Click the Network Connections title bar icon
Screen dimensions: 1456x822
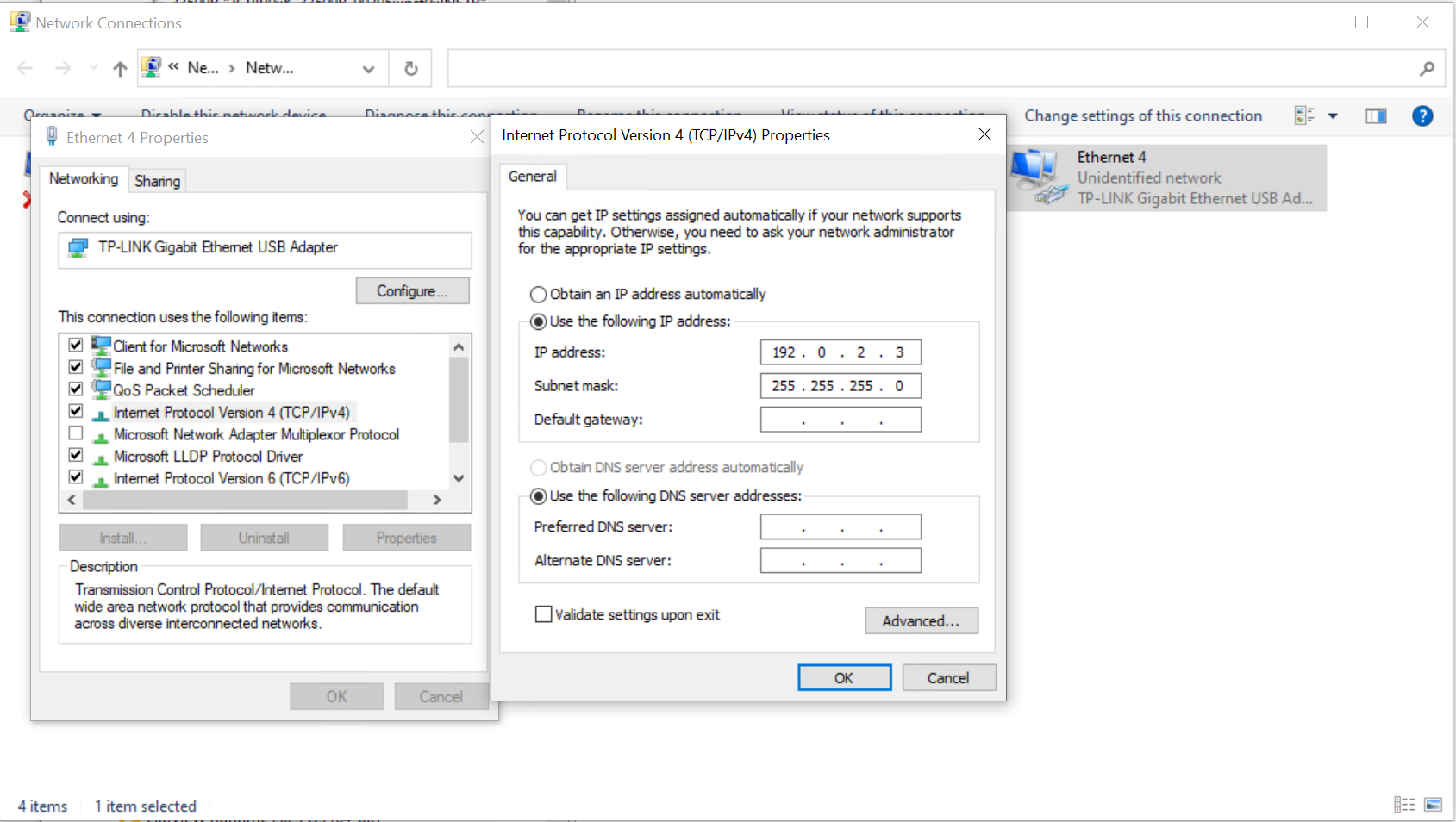pyautogui.click(x=20, y=22)
